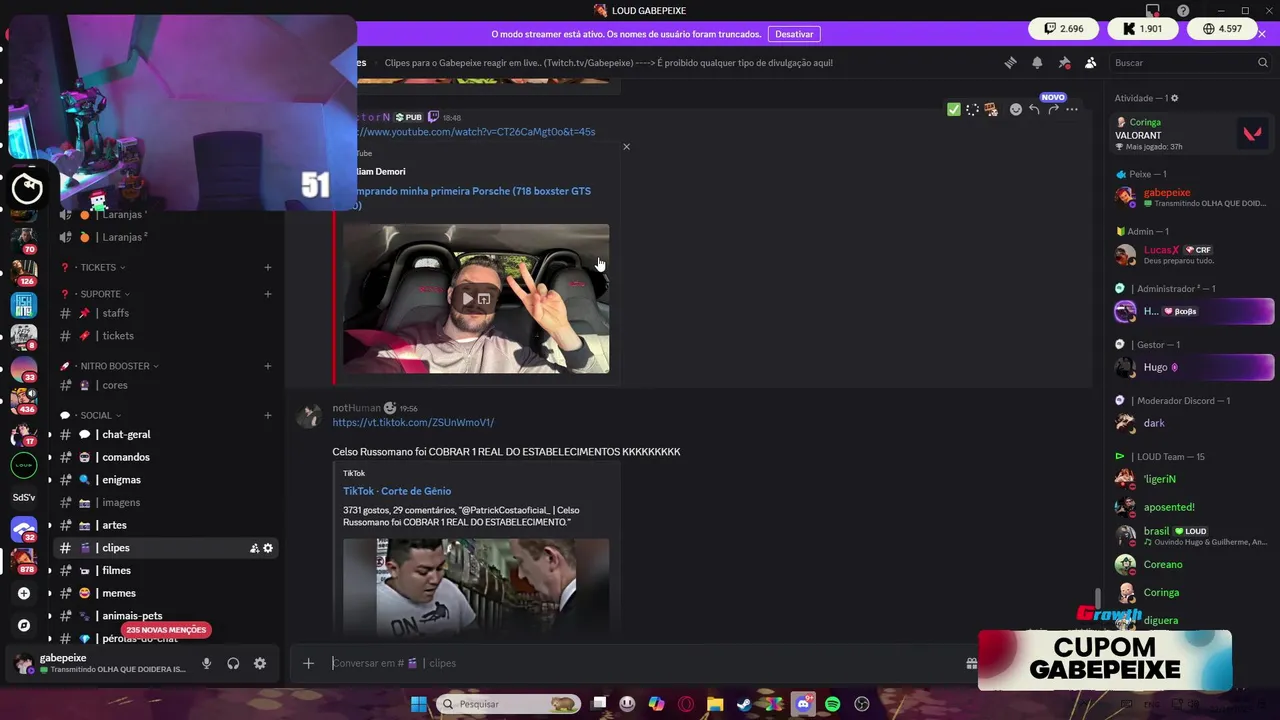Mute microphone in user panel
Image resolution: width=1280 pixels, height=720 pixels.
tap(206, 663)
